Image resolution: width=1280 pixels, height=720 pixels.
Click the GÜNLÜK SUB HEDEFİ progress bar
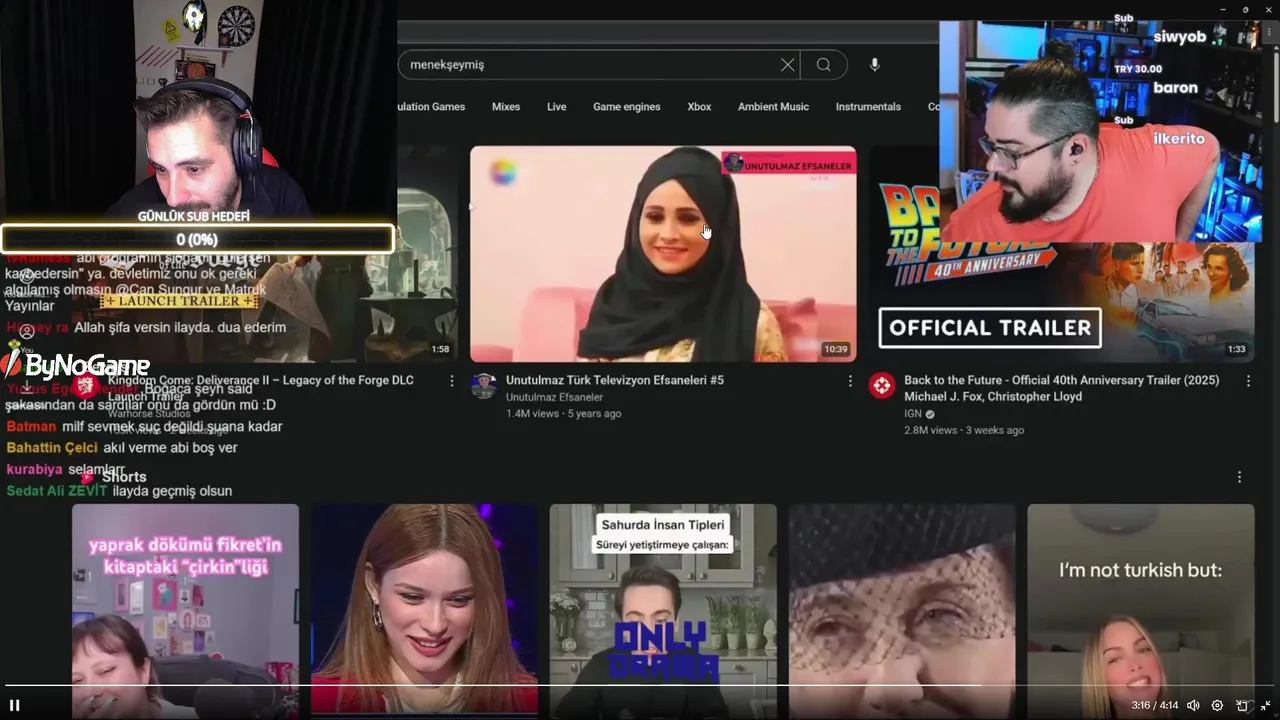click(197, 239)
